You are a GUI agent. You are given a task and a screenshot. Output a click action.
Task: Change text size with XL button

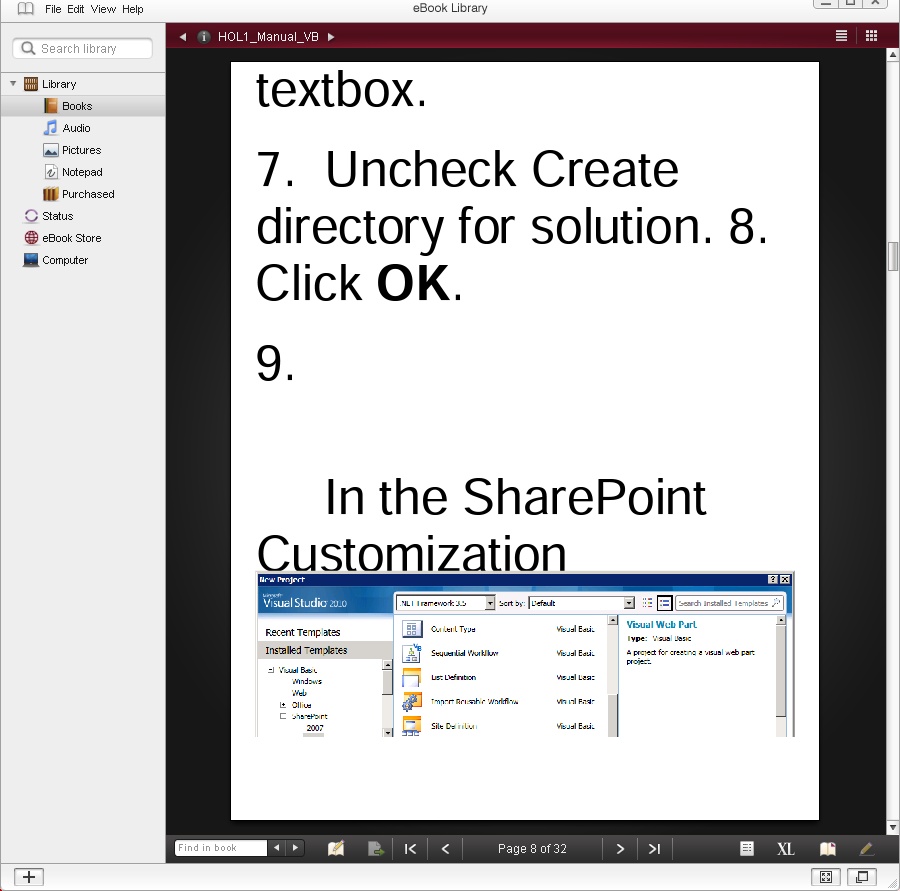click(786, 849)
